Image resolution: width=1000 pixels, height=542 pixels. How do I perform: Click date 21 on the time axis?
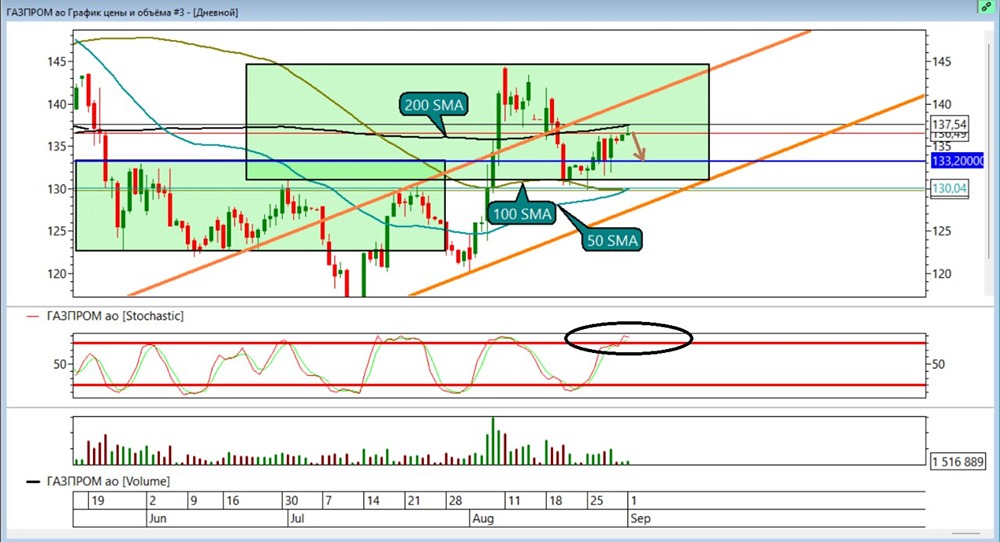[x=413, y=501]
